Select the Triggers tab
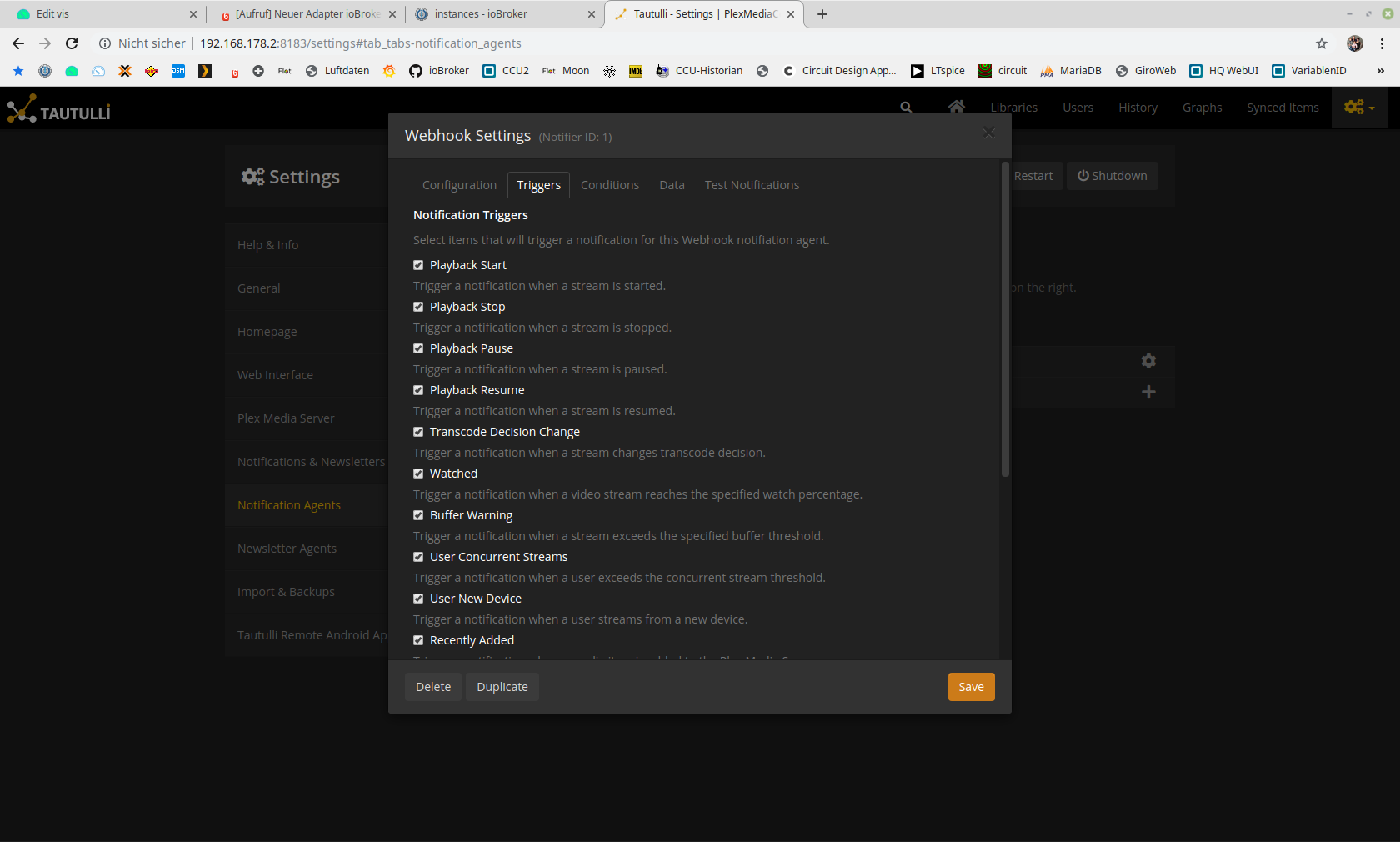The height and width of the screenshot is (842, 1400). (x=538, y=185)
